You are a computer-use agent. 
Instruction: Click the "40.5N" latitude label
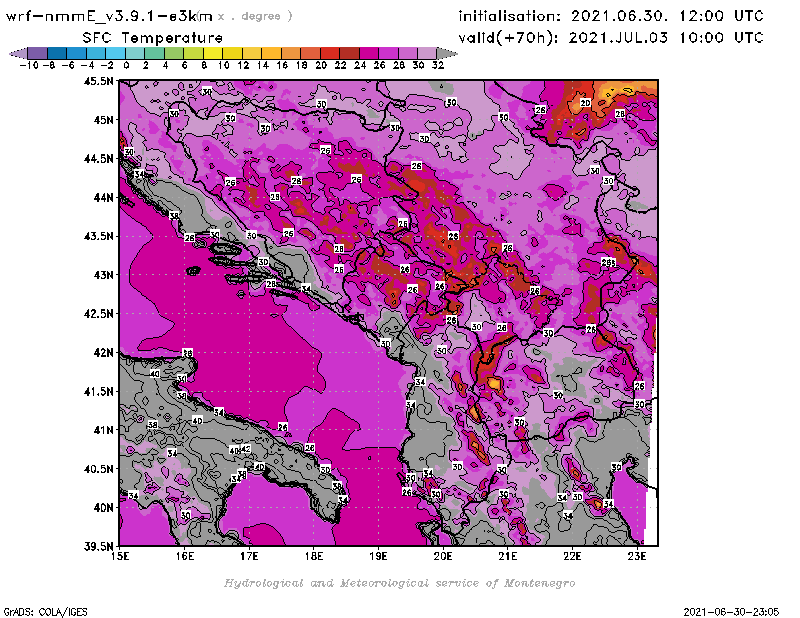(x=98, y=468)
